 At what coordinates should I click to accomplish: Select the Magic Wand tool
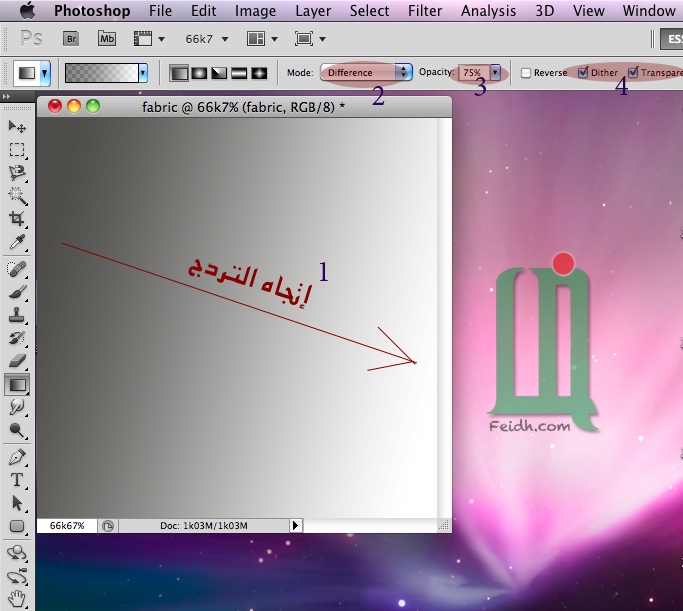point(17,196)
